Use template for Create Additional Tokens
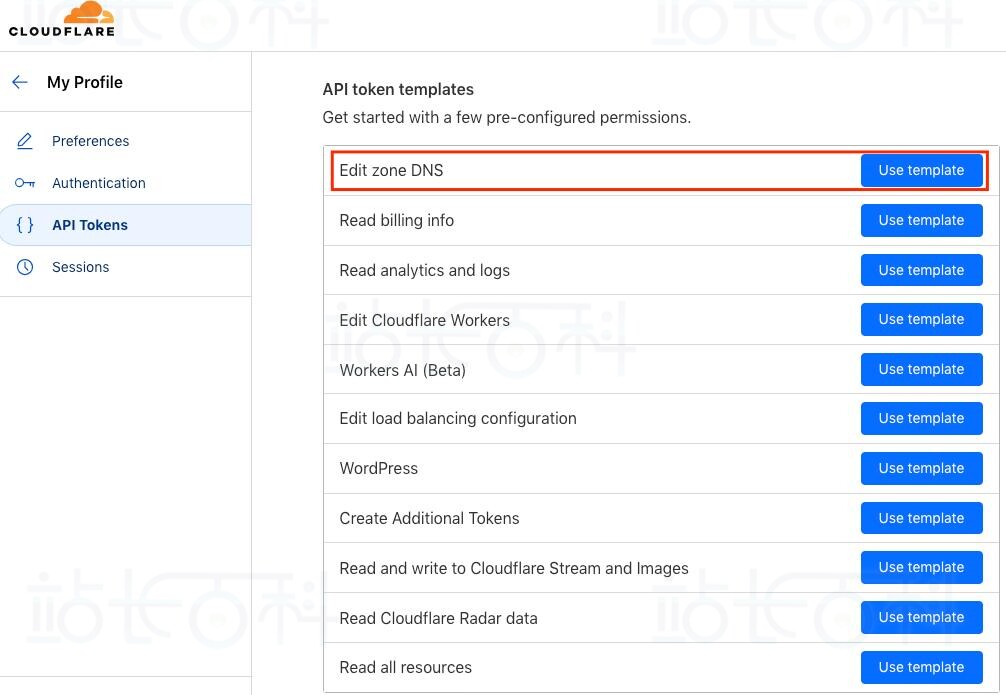This screenshot has height=695, width=1006. pyautogui.click(x=921, y=518)
